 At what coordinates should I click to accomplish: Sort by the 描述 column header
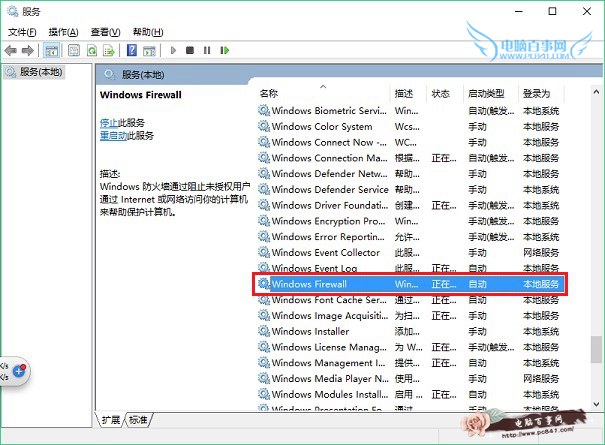[409, 93]
